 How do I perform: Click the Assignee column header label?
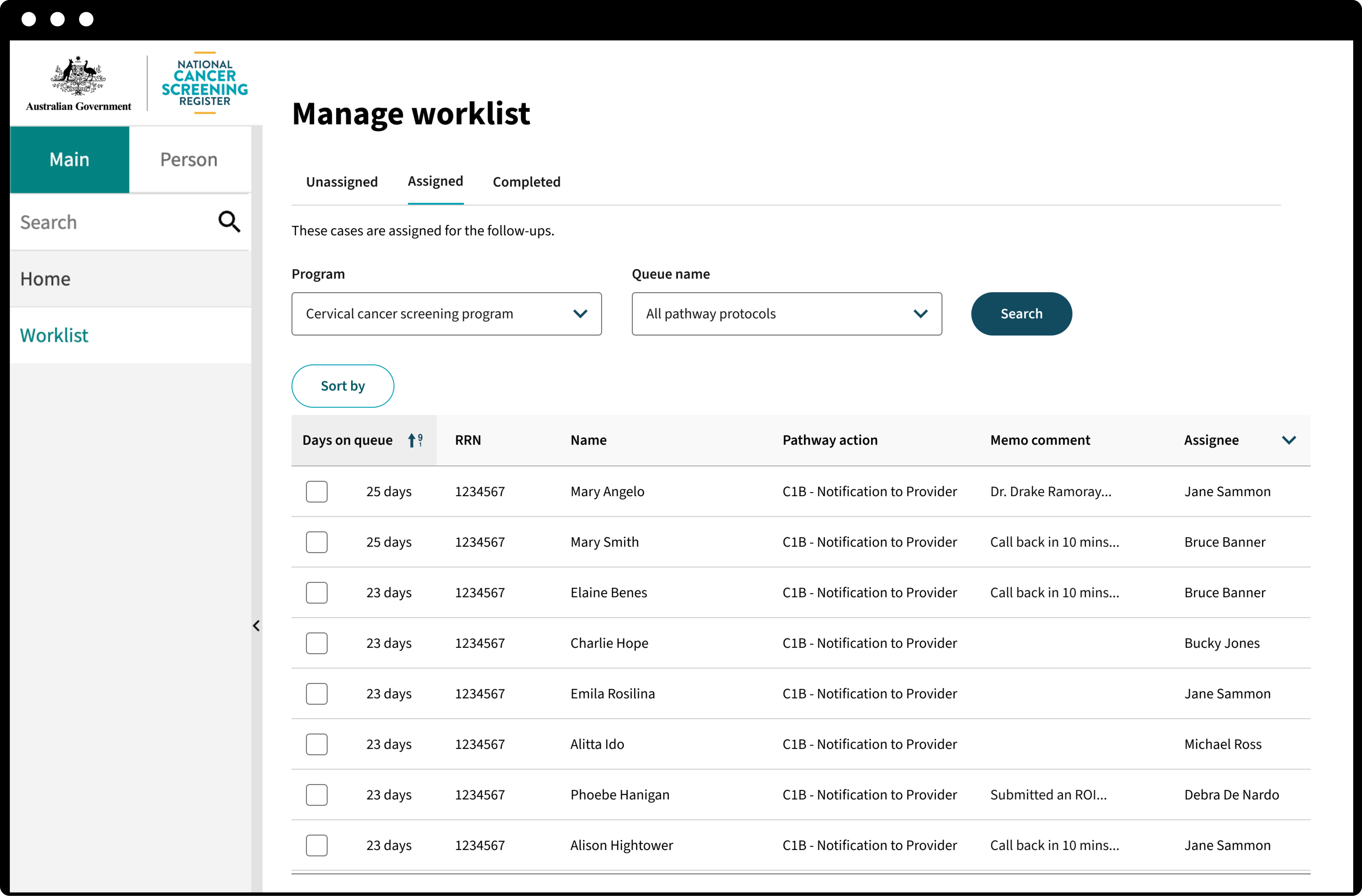(1211, 440)
